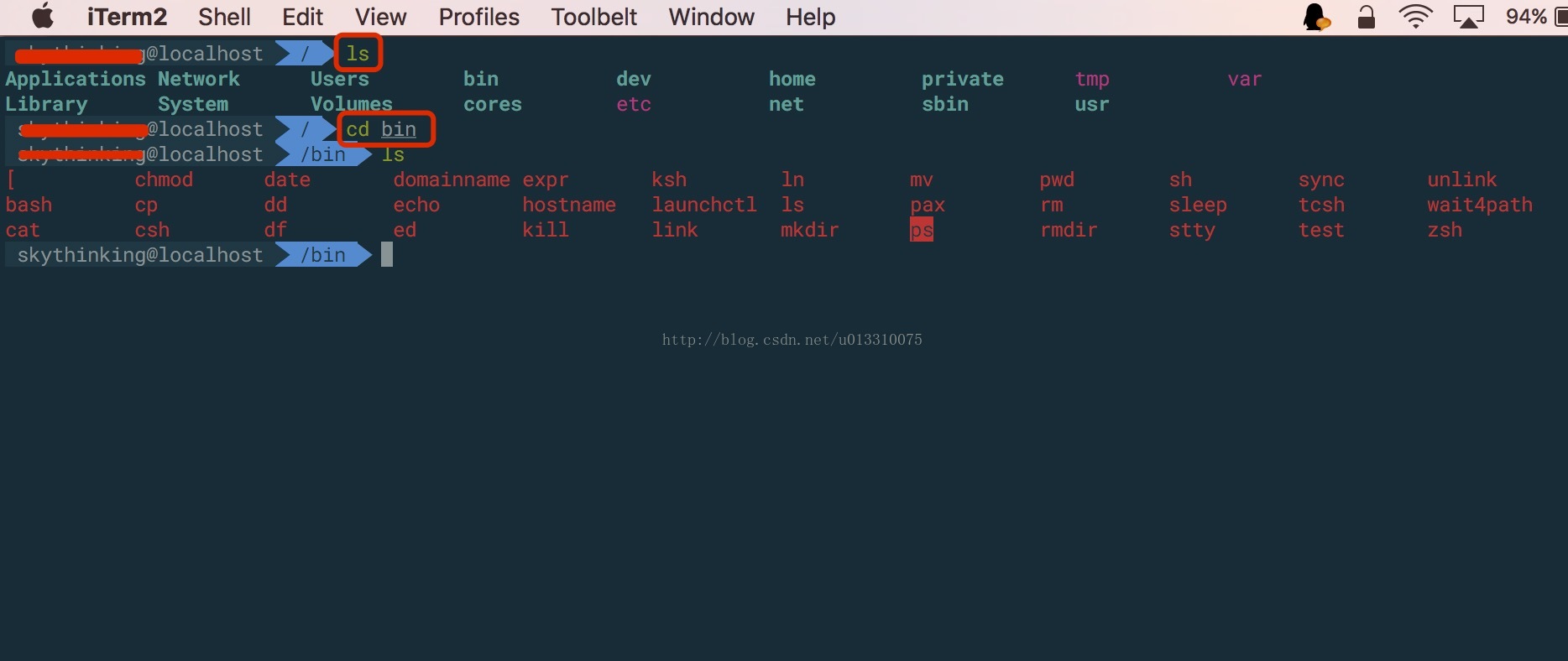Viewport: 1568px width, 661px height.
Task: Click the tcsh file name
Action: click(x=1321, y=205)
